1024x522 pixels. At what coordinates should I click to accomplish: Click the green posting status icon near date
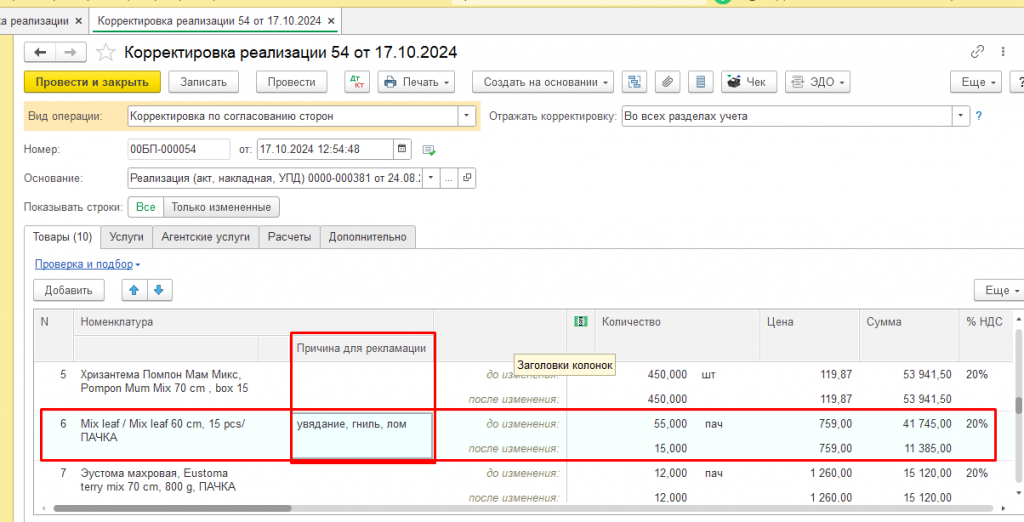coord(428,150)
